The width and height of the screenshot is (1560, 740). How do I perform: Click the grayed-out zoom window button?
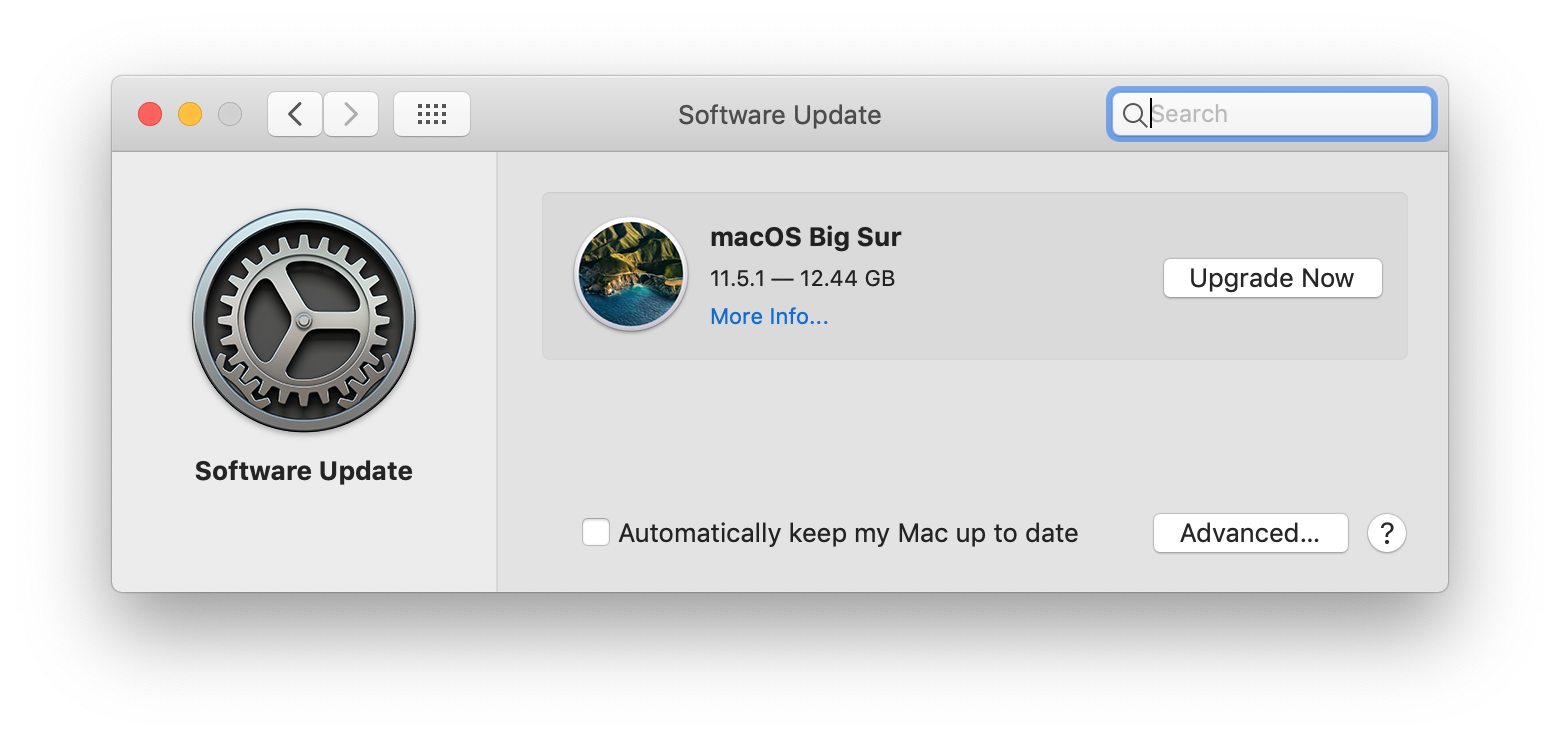click(230, 114)
